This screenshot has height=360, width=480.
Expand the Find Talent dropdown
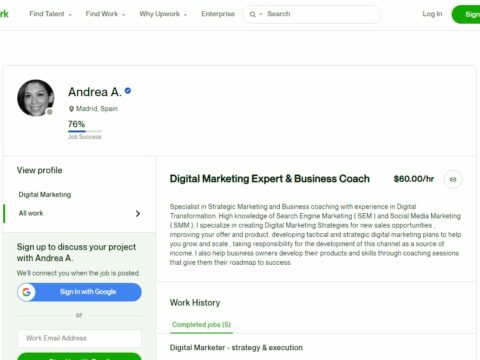[50, 14]
